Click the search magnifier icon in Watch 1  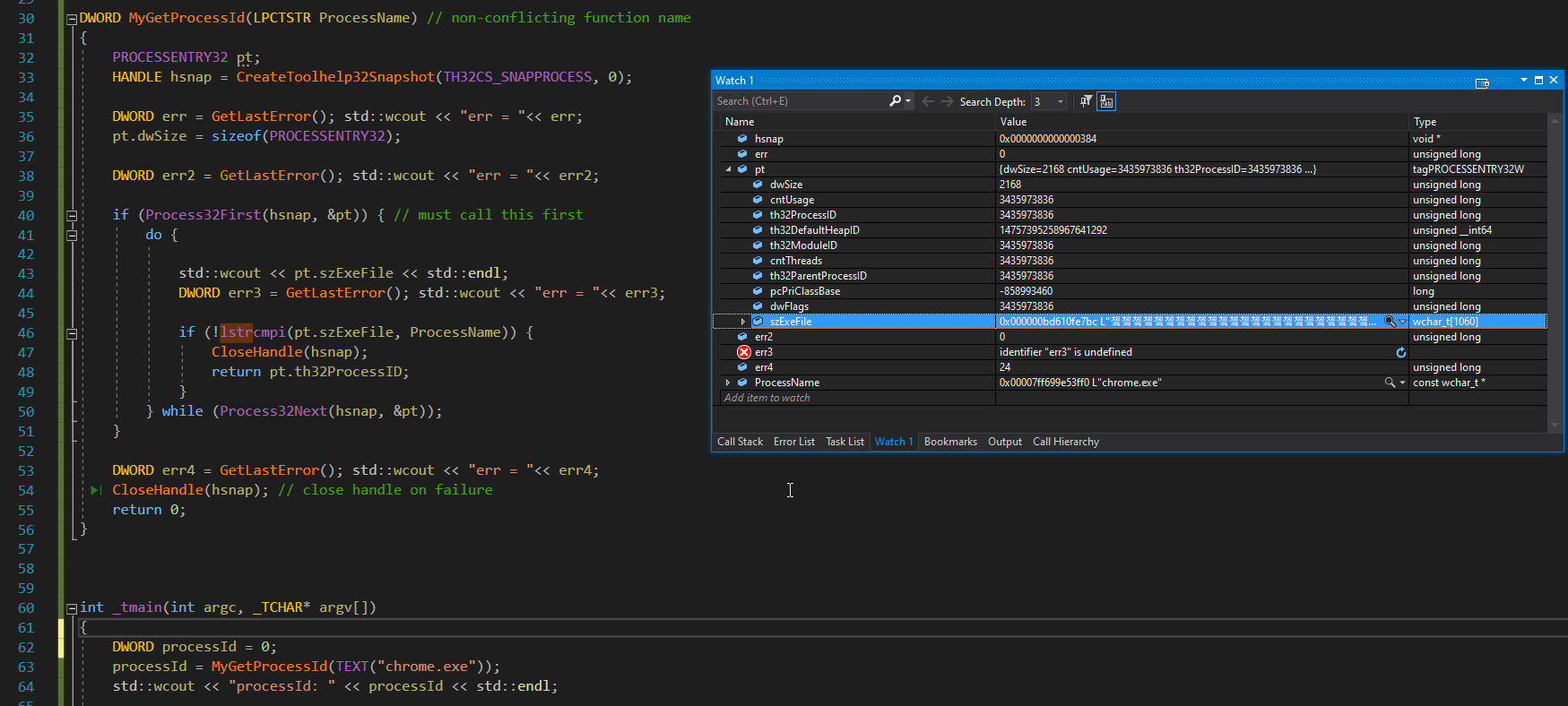[x=895, y=101]
